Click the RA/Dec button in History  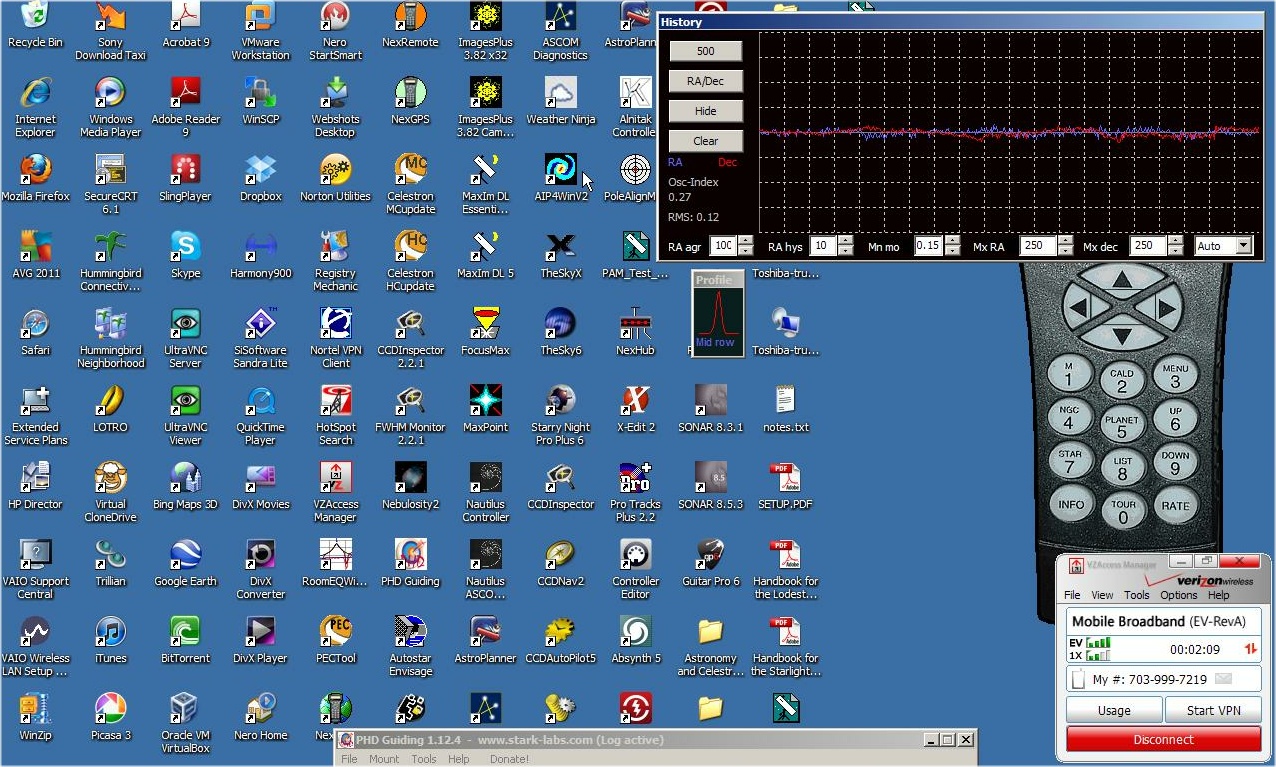(705, 81)
